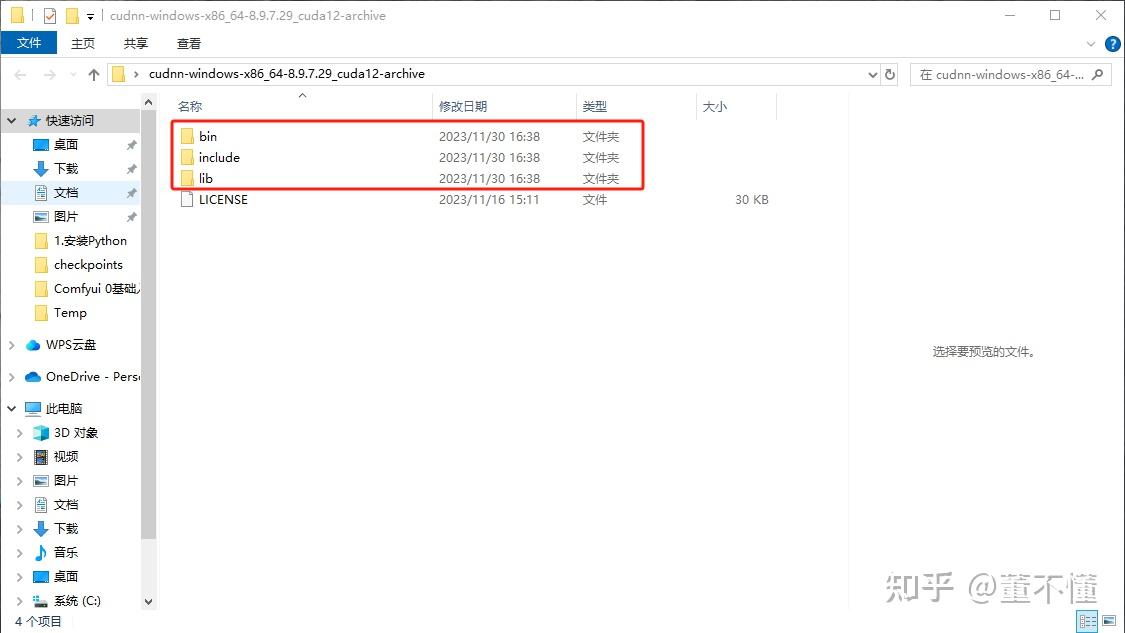The image size is (1125, 633).
Task: Open the Temp folder in sidebar
Action: (x=70, y=313)
